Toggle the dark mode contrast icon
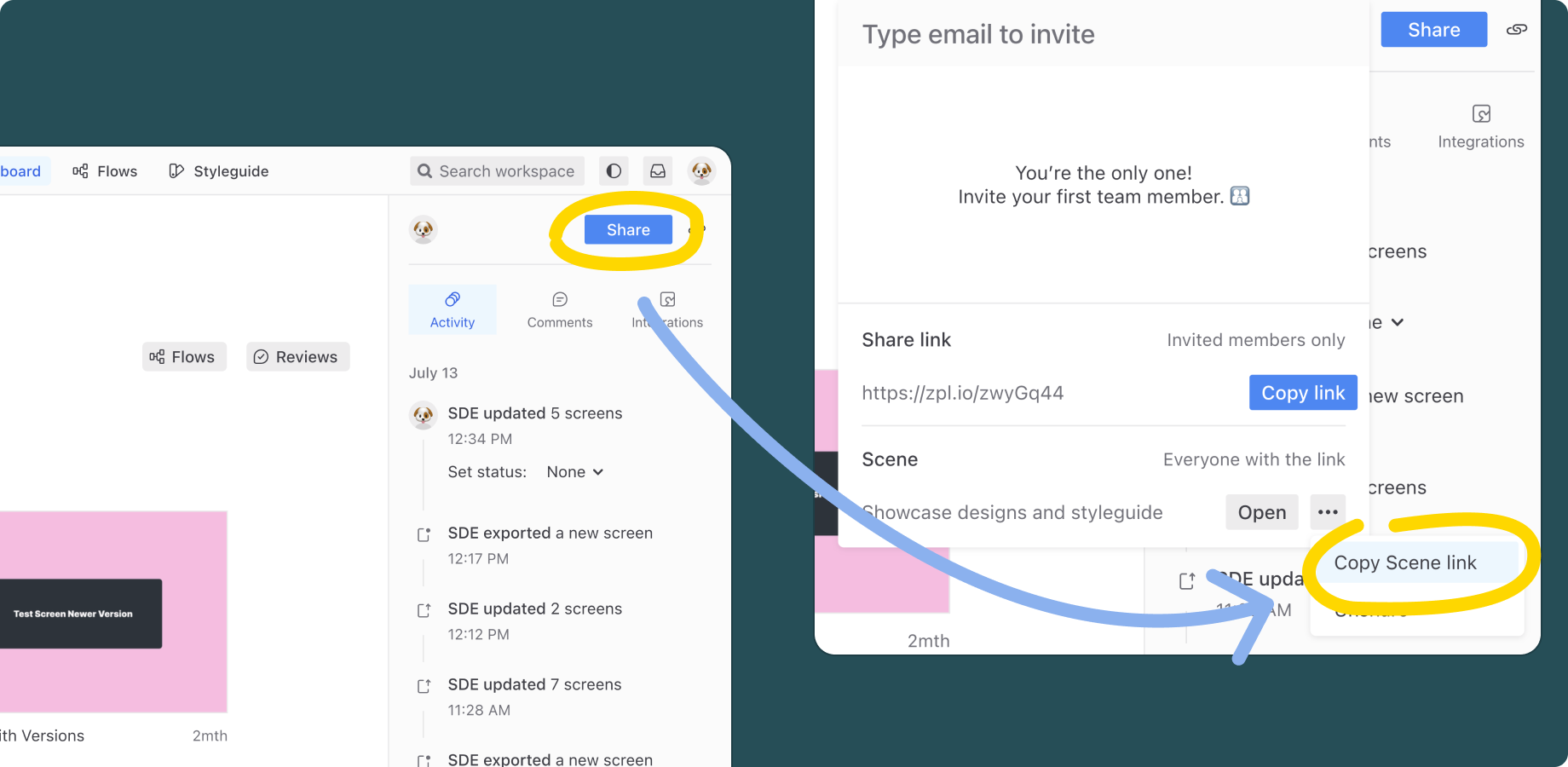1568x767 pixels. [614, 171]
